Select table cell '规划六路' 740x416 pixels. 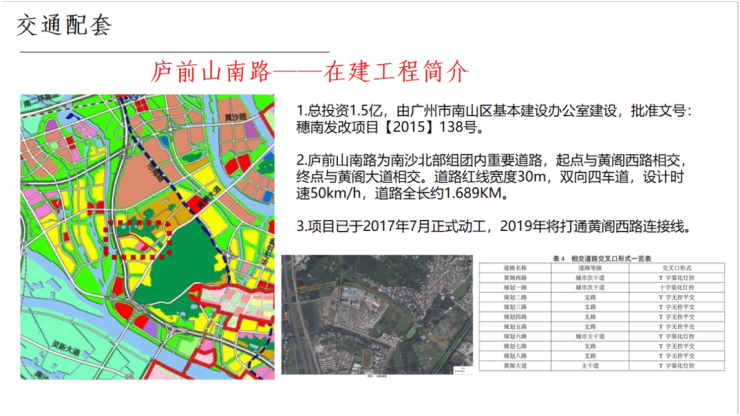[515, 336]
